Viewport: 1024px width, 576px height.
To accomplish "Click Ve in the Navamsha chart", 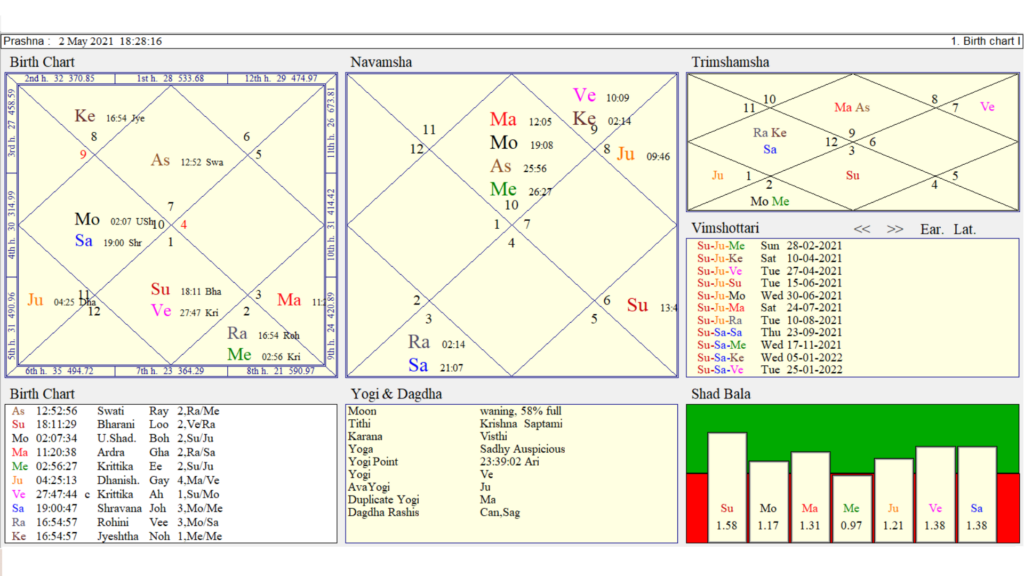I will pyautogui.click(x=584, y=95).
